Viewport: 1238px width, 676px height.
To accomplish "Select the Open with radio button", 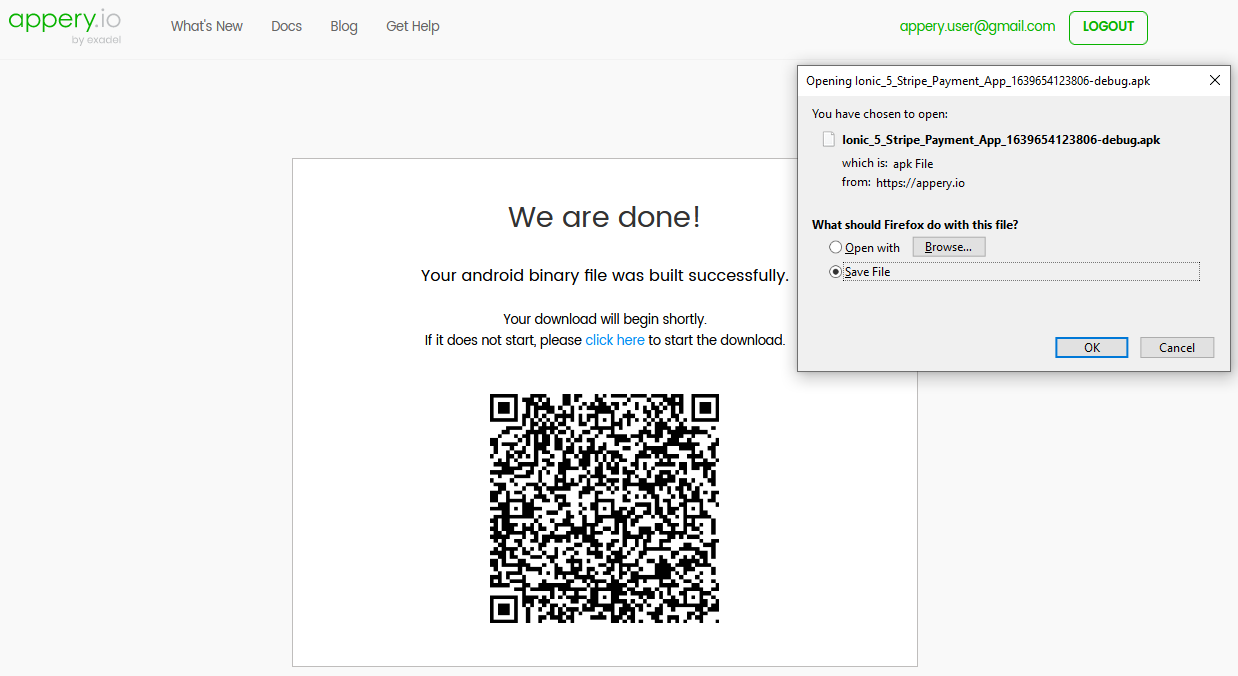I will click(836, 247).
